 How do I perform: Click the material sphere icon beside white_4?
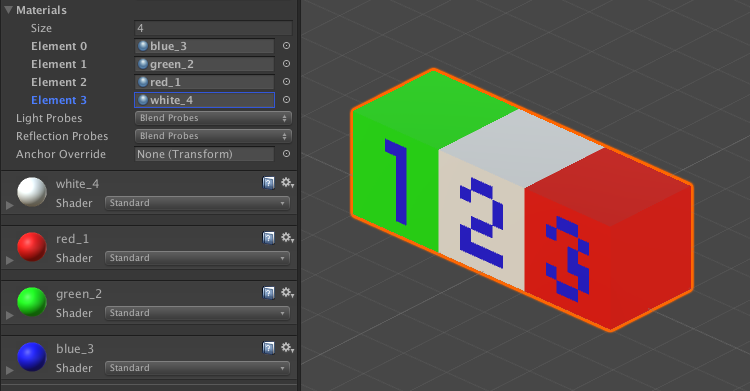coord(143,100)
